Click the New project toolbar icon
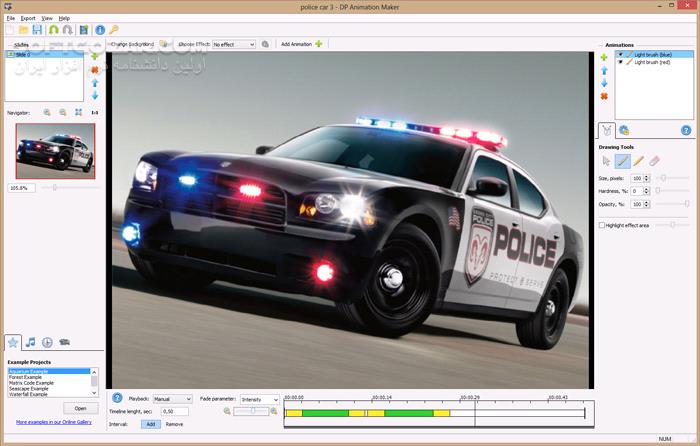This screenshot has width=700, height=446. pyautogui.click(x=10, y=30)
